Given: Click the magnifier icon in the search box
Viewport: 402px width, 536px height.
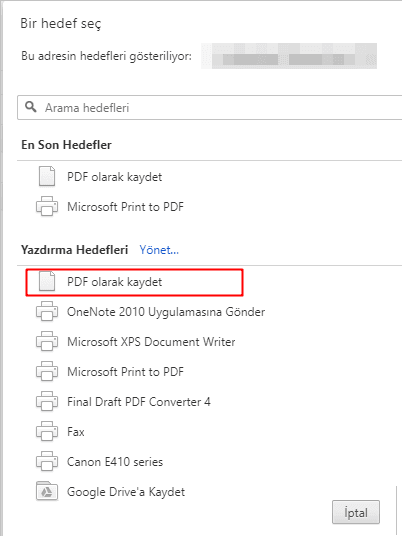Looking at the screenshot, I should pyautogui.click(x=31, y=107).
